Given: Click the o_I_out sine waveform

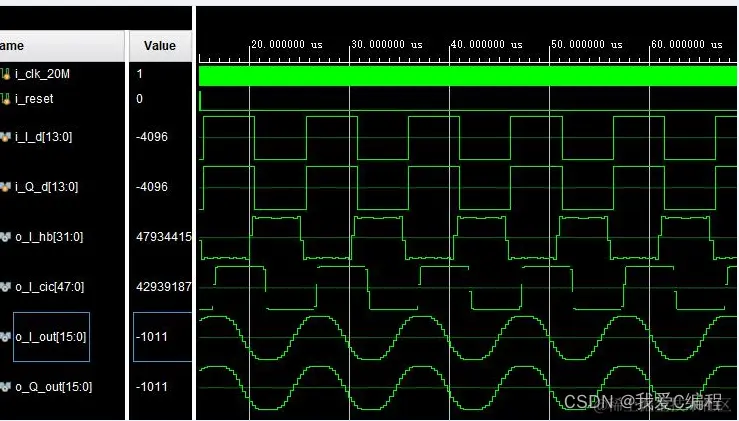Looking at the screenshot, I should click(468, 338).
